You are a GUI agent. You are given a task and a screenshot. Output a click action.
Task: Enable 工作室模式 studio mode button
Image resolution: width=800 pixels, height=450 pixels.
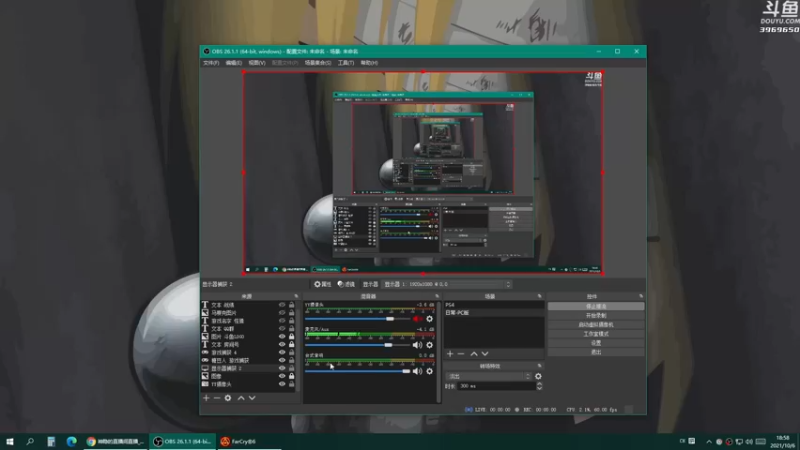[x=596, y=334]
